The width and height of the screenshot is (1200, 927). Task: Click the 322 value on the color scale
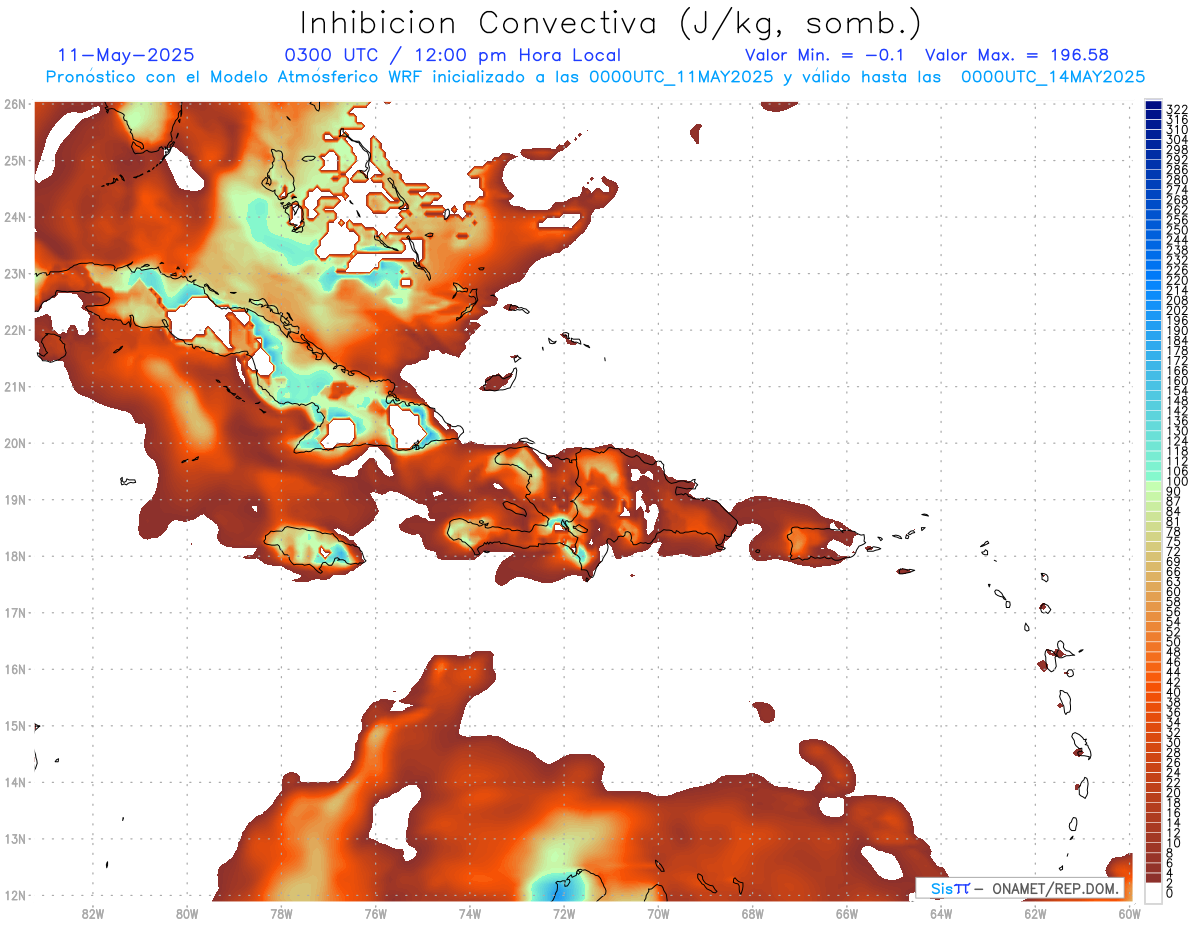pos(1177,109)
